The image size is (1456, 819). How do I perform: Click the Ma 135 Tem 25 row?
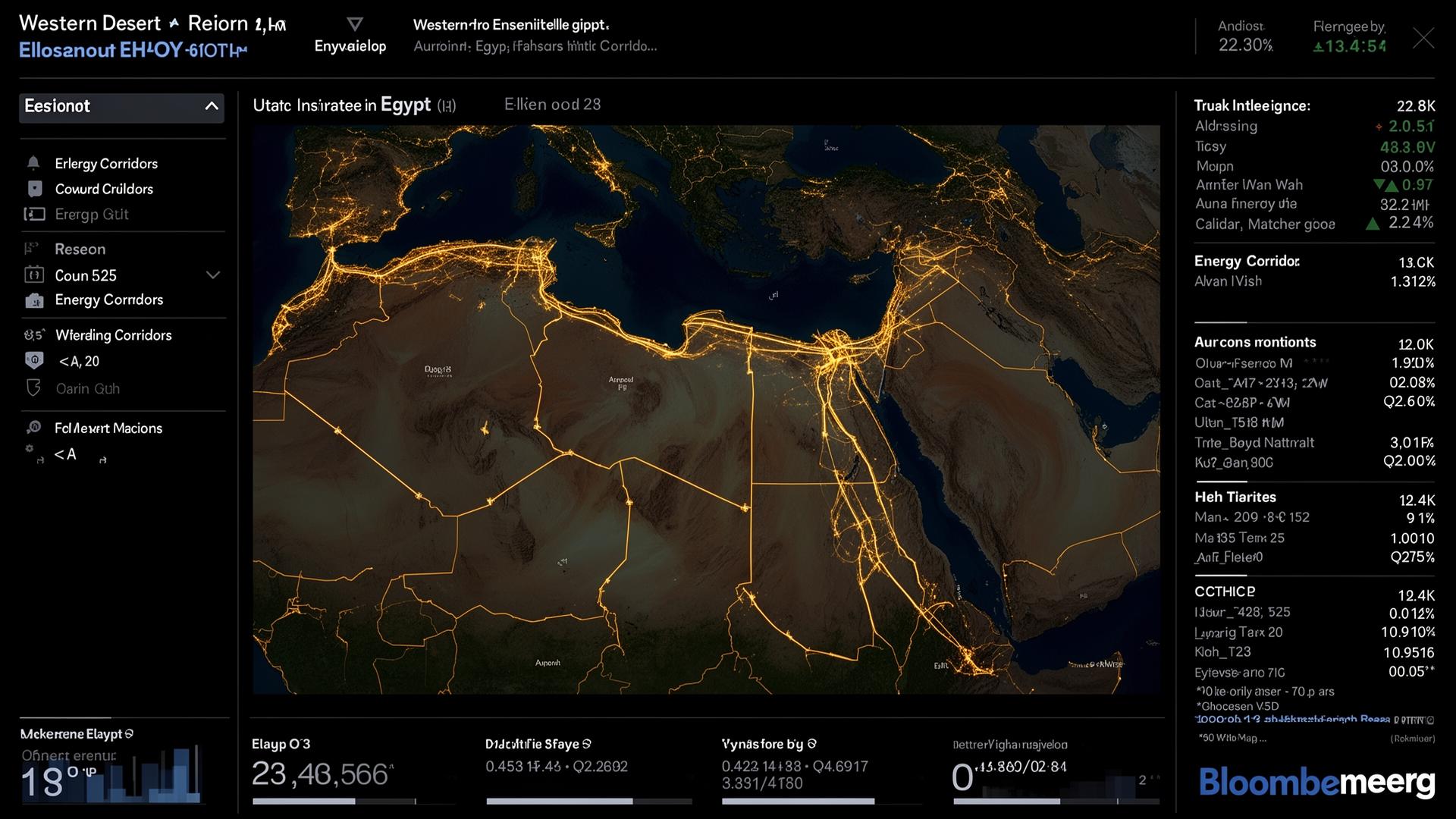click(1314, 538)
